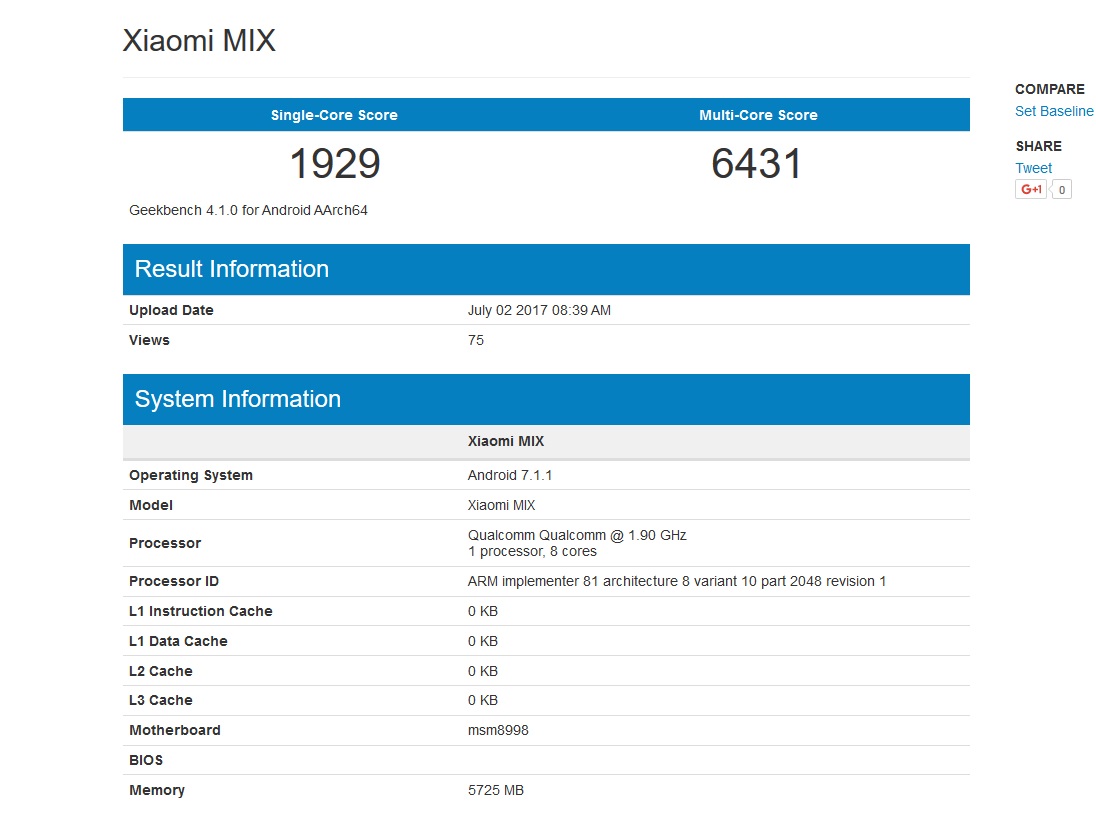Select the Xiaomi MIX page title
The width and height of the screenshot is (1096, 822).
click(x=199, y=41)
